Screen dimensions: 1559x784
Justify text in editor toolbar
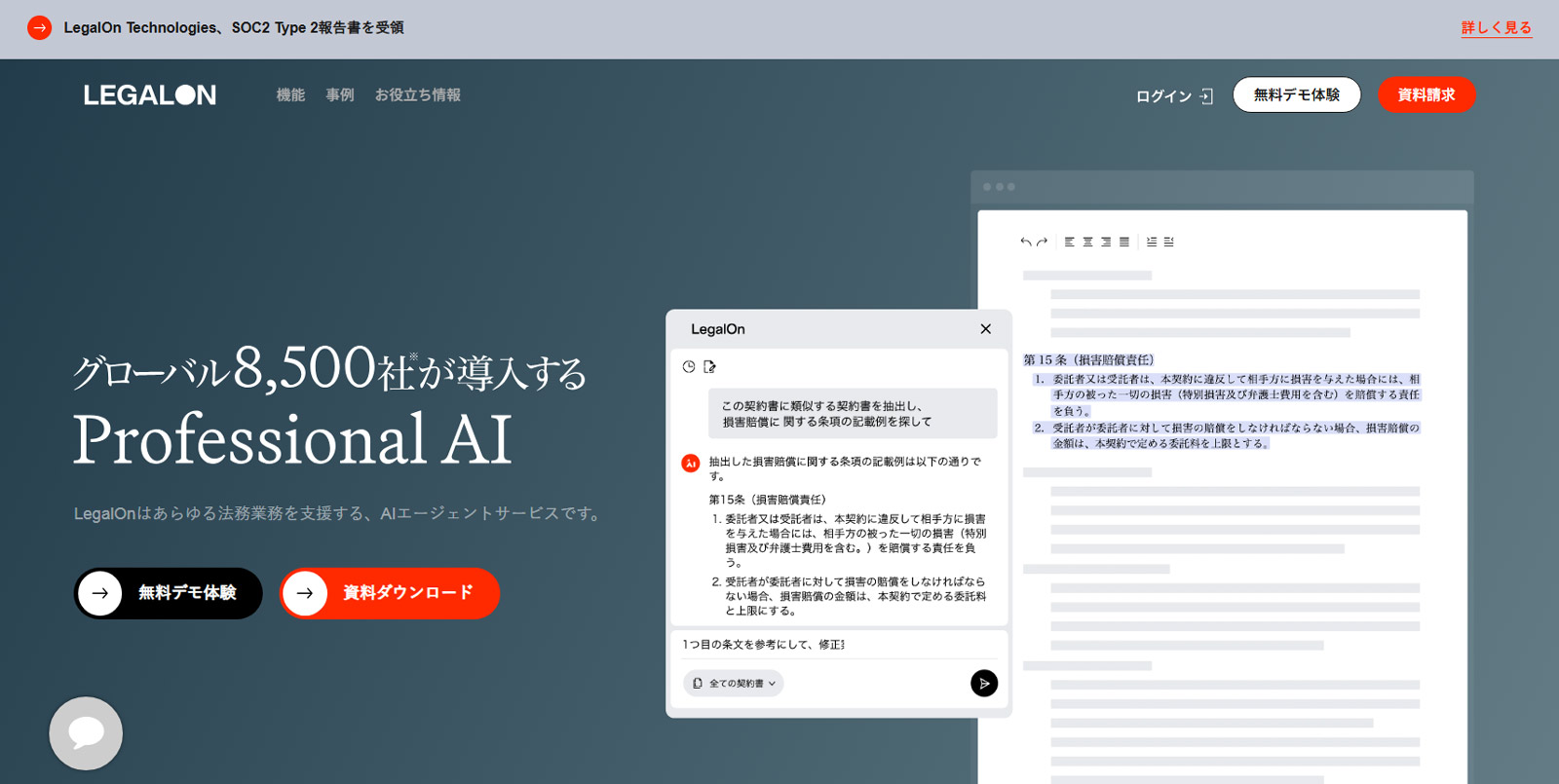click(1124, 242)
